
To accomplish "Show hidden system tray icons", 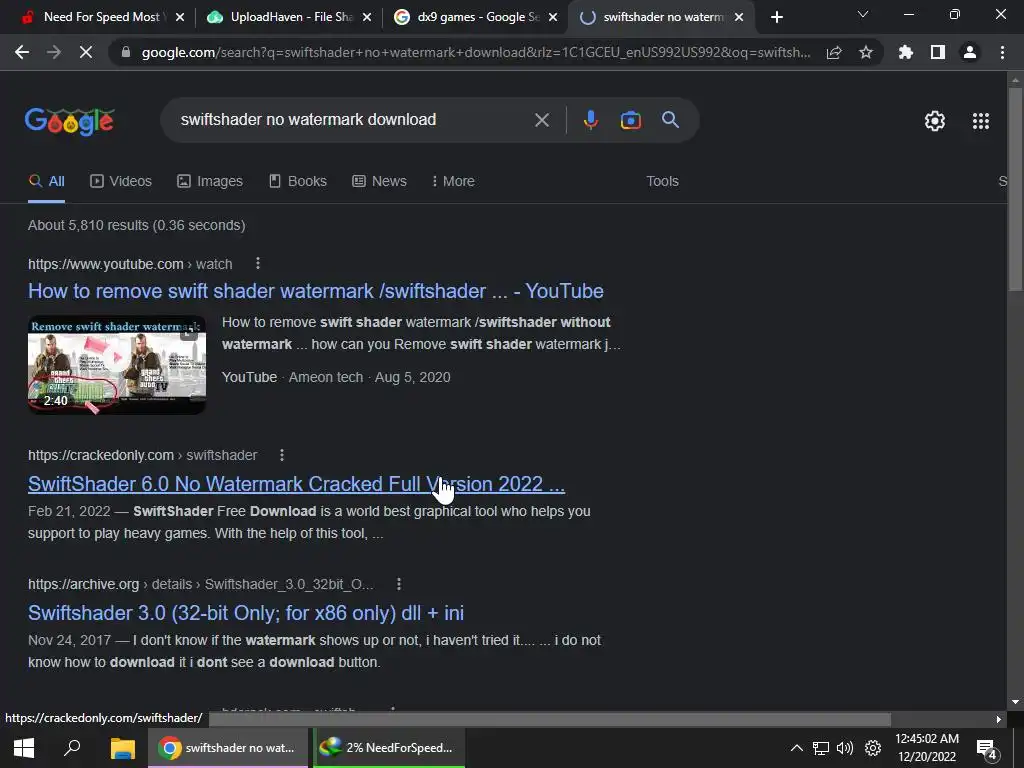I will click(796, 748).
